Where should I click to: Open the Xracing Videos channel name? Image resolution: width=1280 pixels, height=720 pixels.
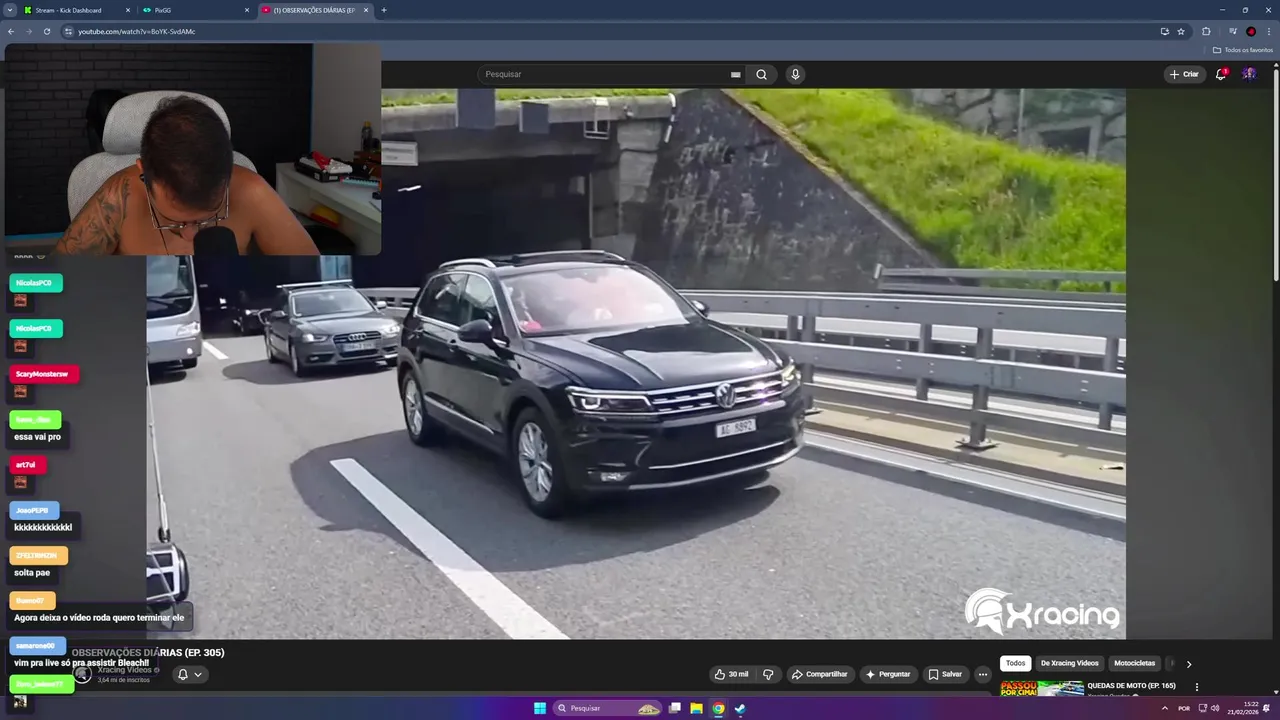[x=126, y=669]
